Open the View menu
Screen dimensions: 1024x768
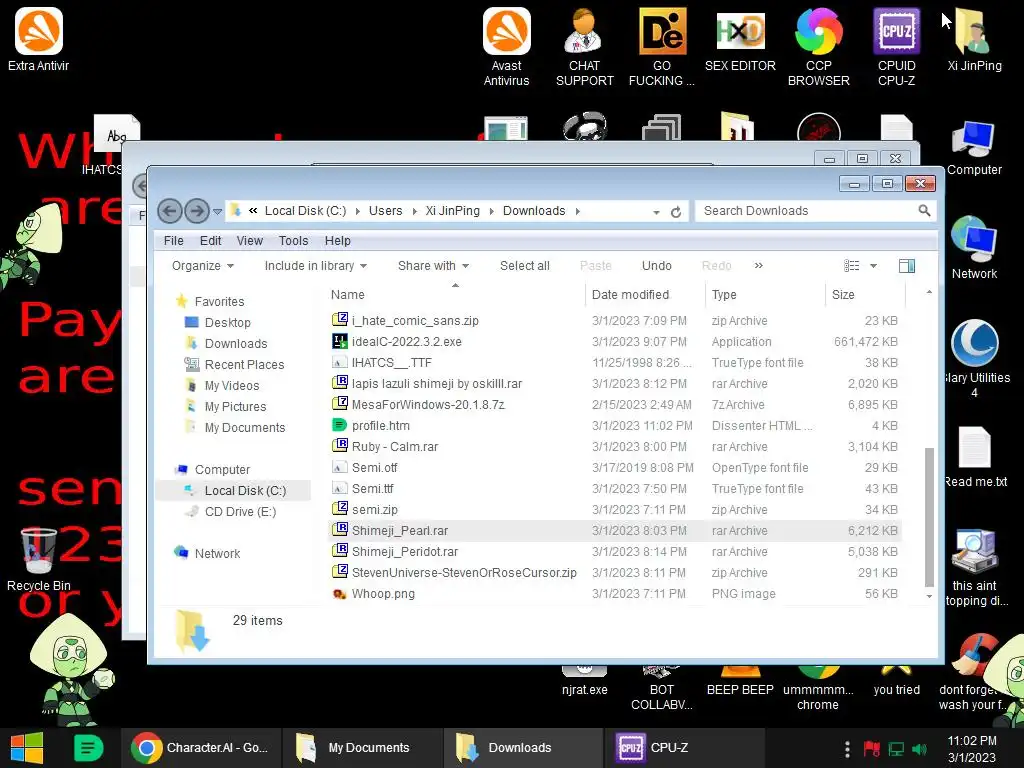pyautogui.click(x=249, y=241)
